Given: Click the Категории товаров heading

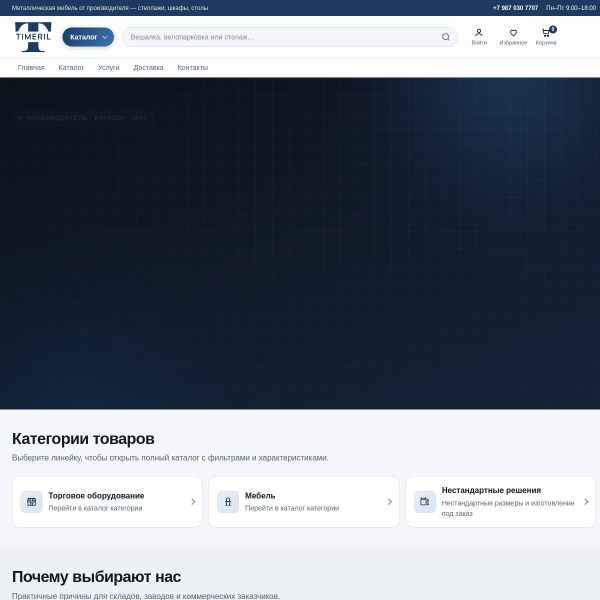Looking at the screenshot, I should click(83, 439).
